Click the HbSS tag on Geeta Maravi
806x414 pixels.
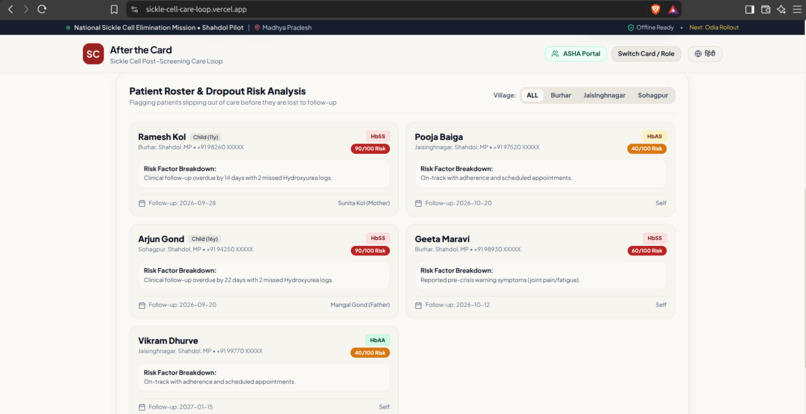654,238
